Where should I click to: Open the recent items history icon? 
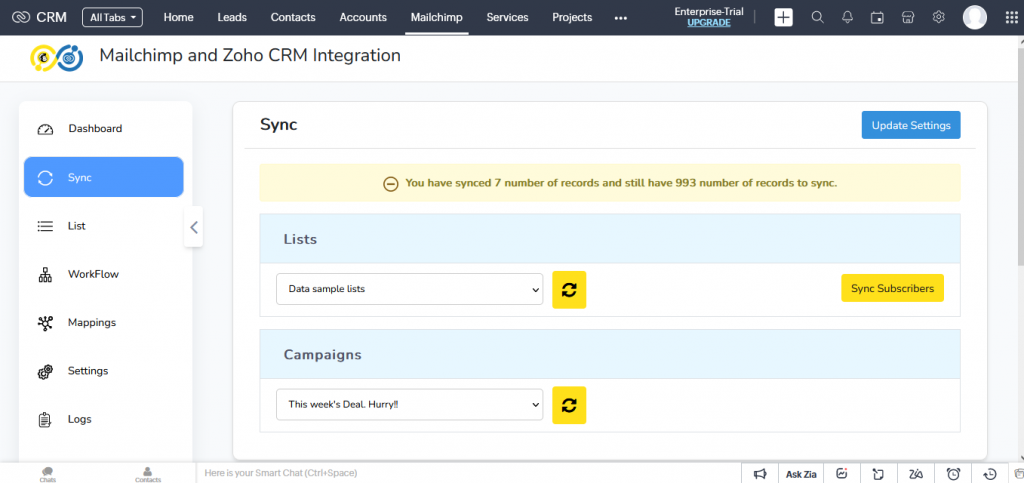(990, 474)
